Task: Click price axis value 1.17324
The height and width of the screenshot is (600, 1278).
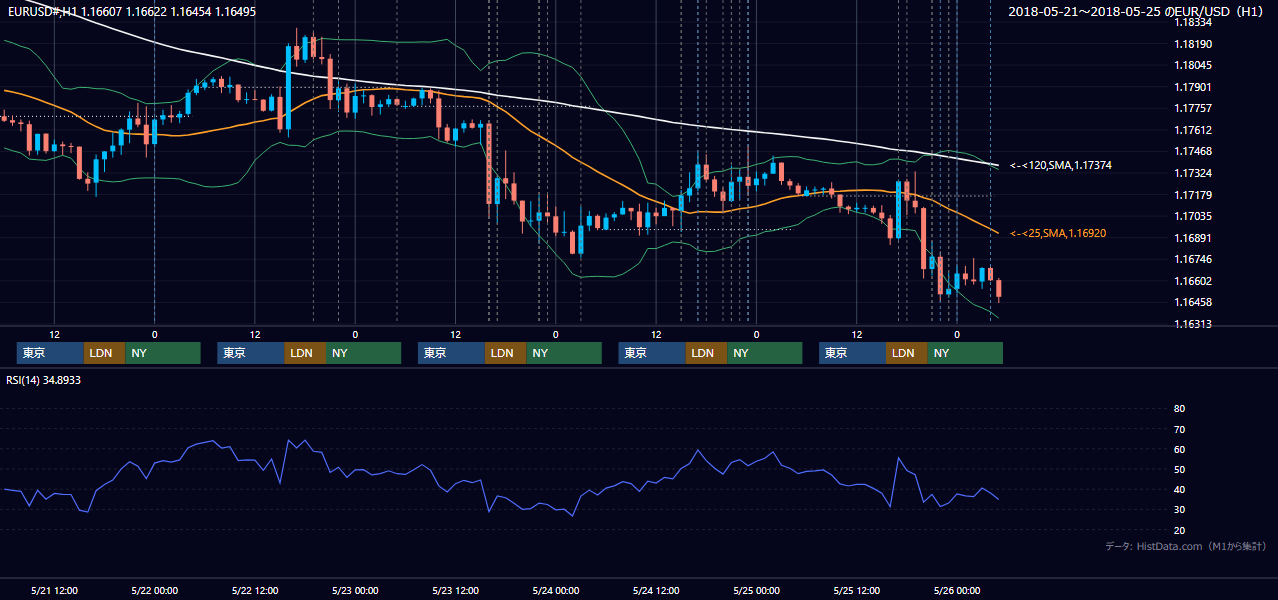Action: 1192,173
